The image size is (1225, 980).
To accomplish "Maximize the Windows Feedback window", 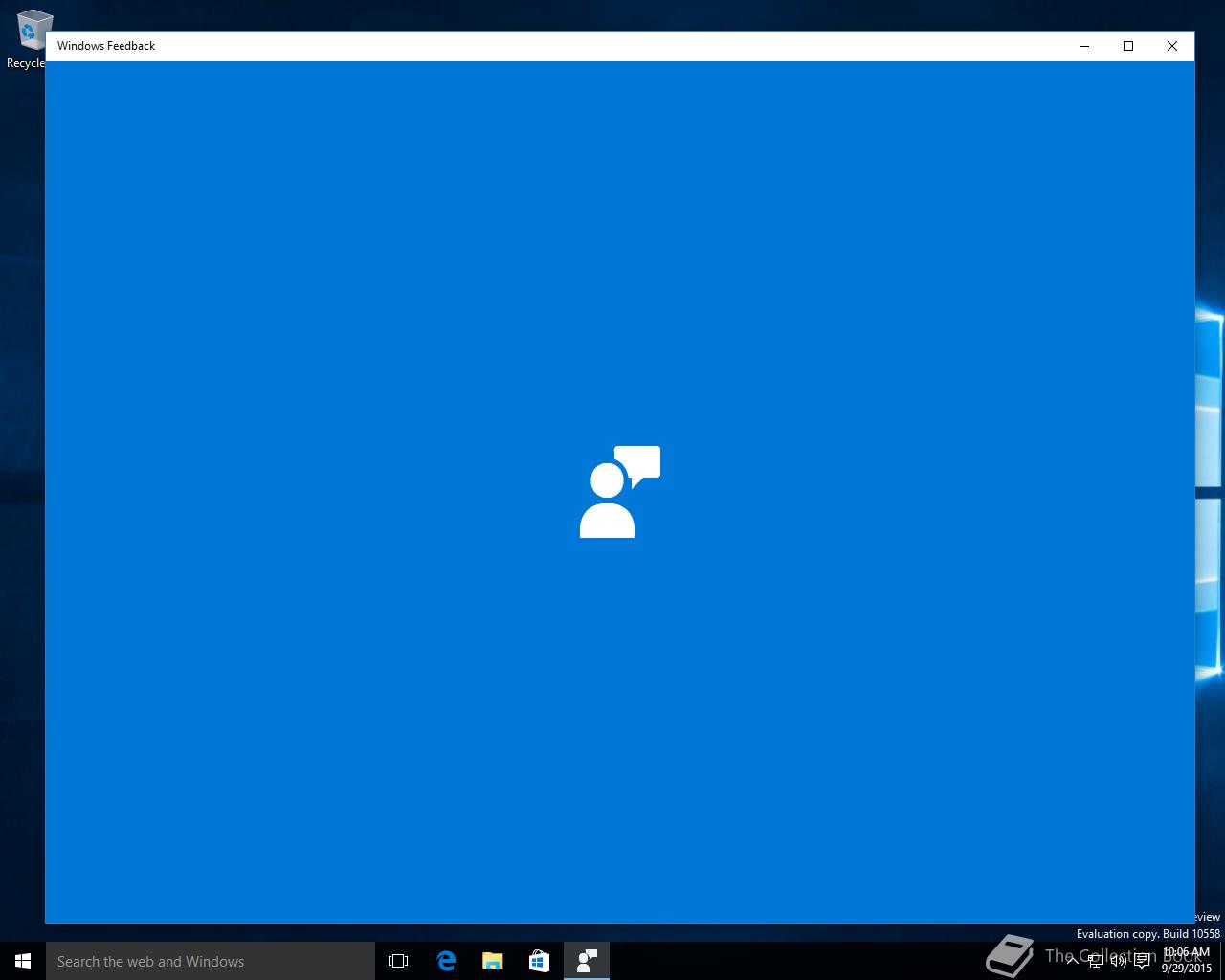I will 1128,46.
